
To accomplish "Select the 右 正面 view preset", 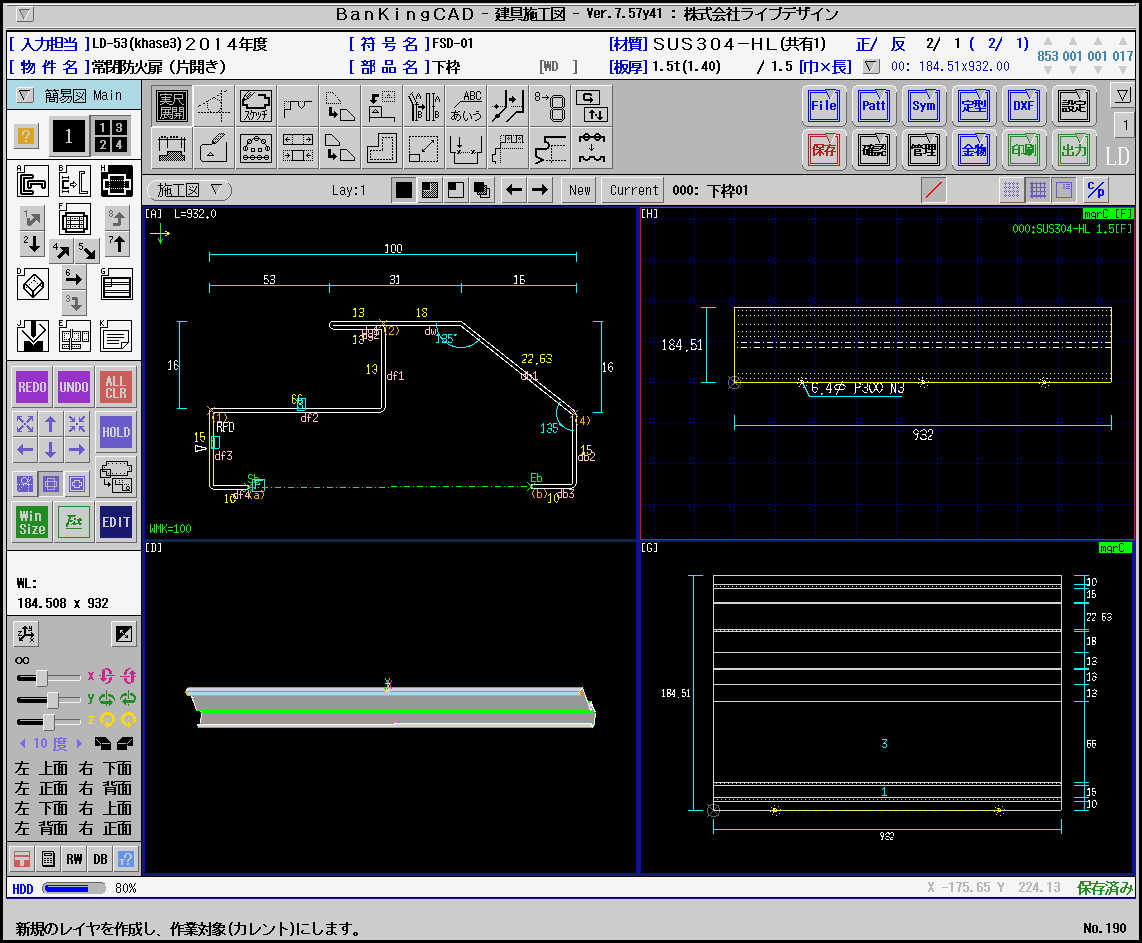I will point(106,828).
